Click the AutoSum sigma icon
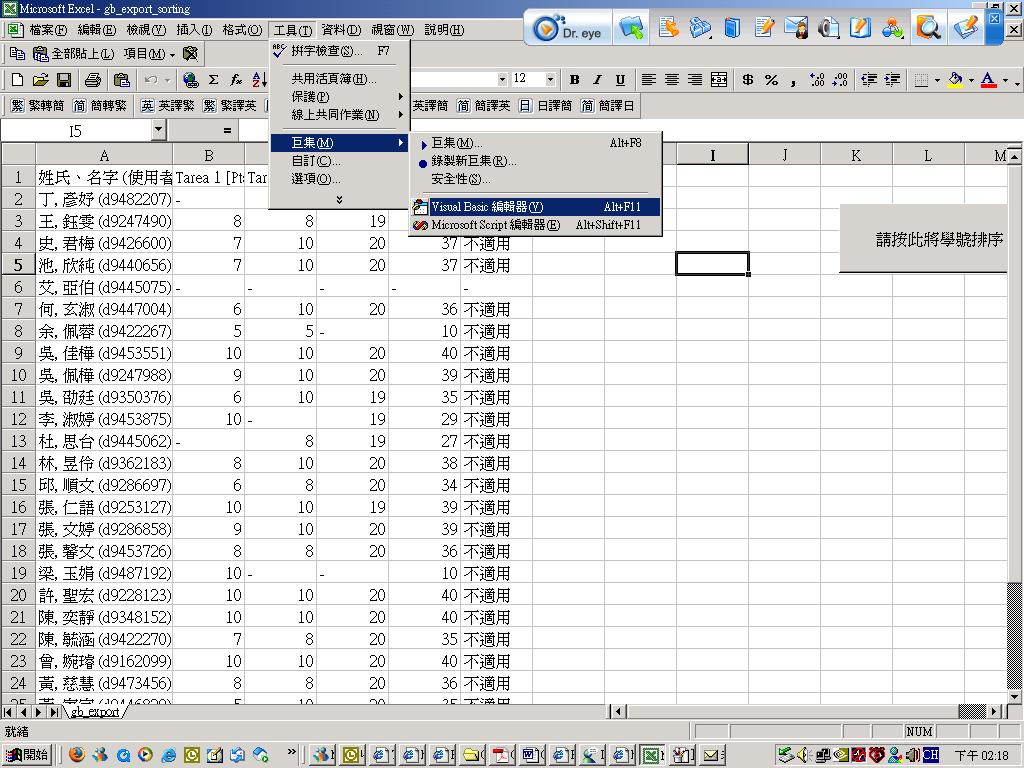 click(x=213, y=80)
